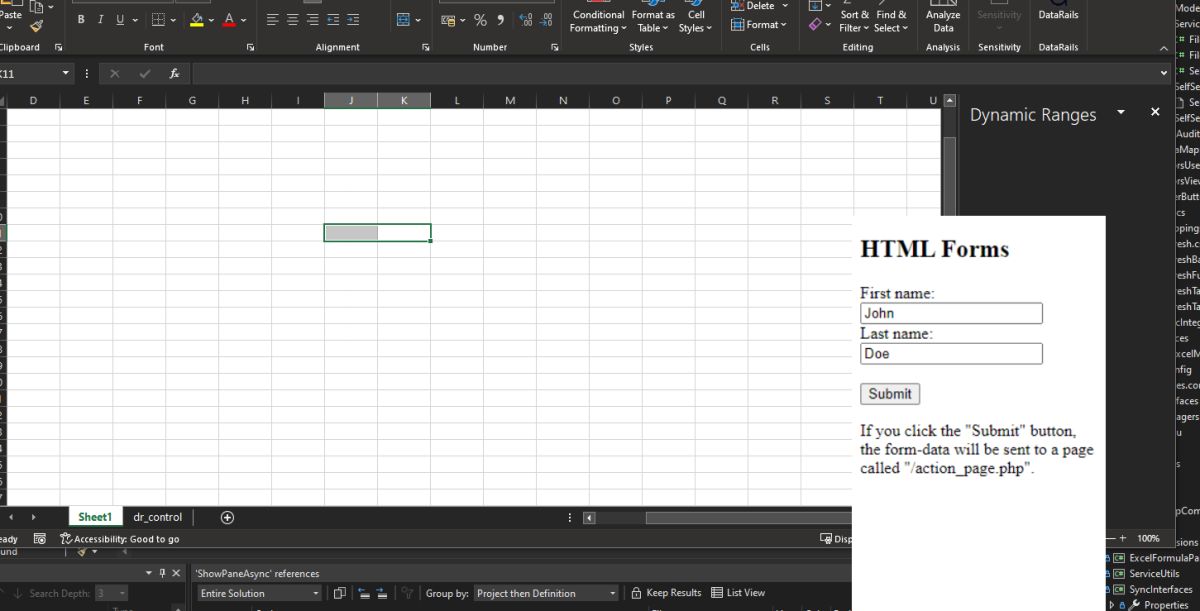This screenshot has height=611, width=1200.
Task: Switch to Sheet1 tab
Action: tap(95, 517)
